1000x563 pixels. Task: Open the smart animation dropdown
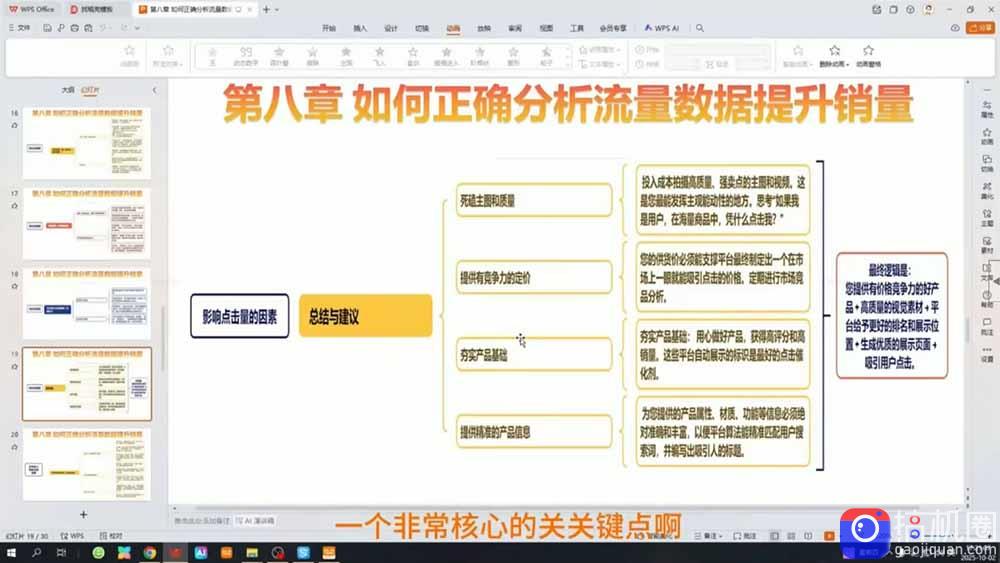click(x=797, y=55)
